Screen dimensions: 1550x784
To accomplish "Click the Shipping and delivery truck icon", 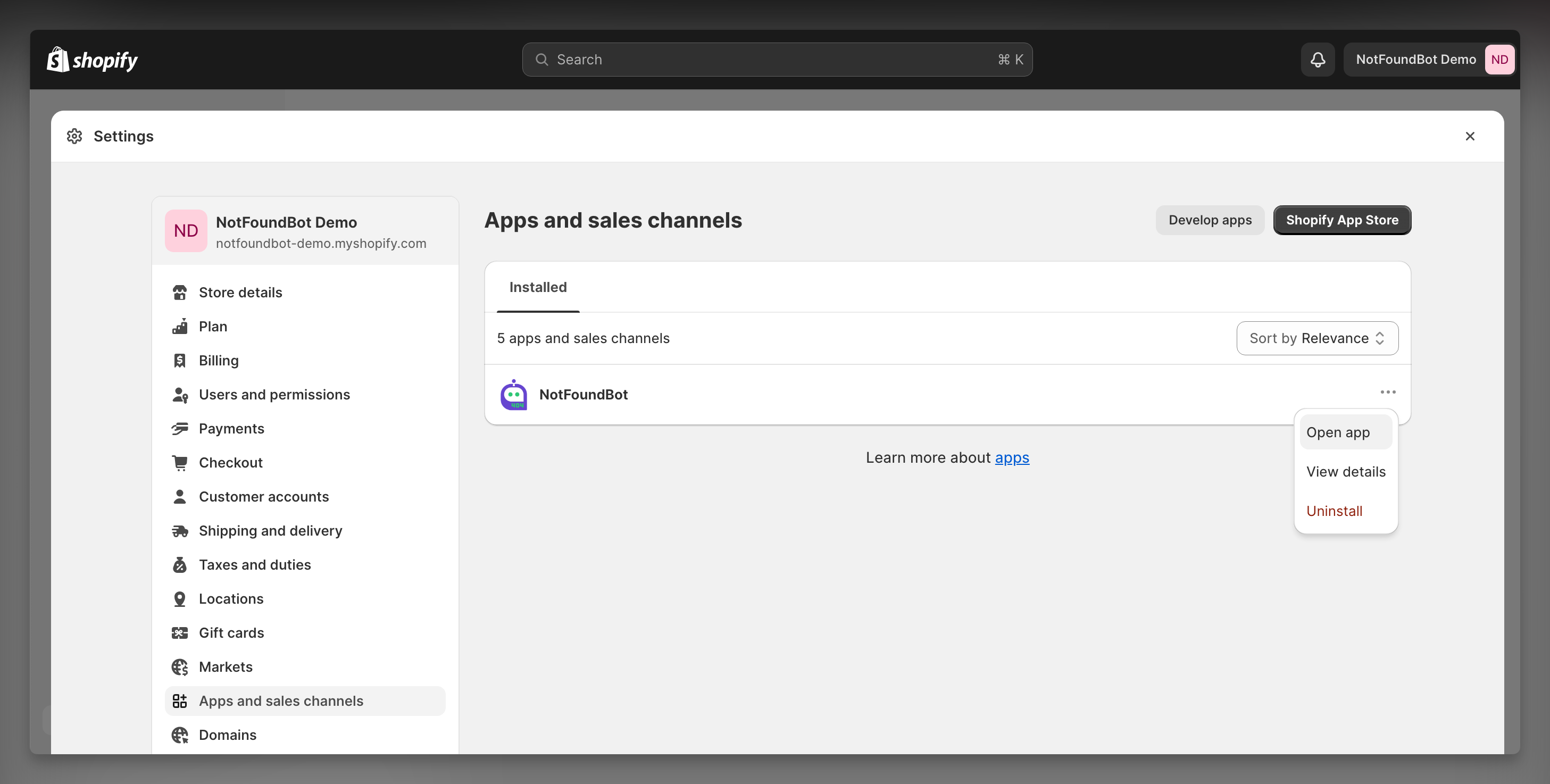I will point(179,531).
